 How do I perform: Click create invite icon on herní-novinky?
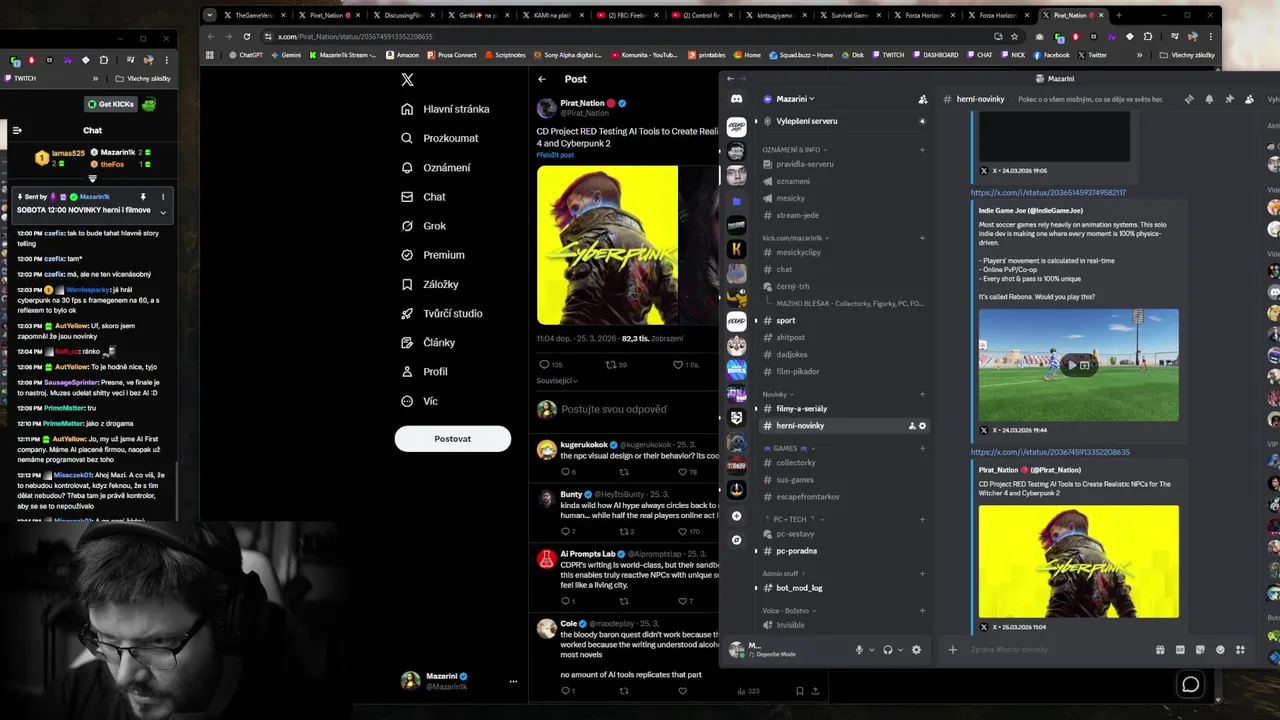click(x=911, y=426)
